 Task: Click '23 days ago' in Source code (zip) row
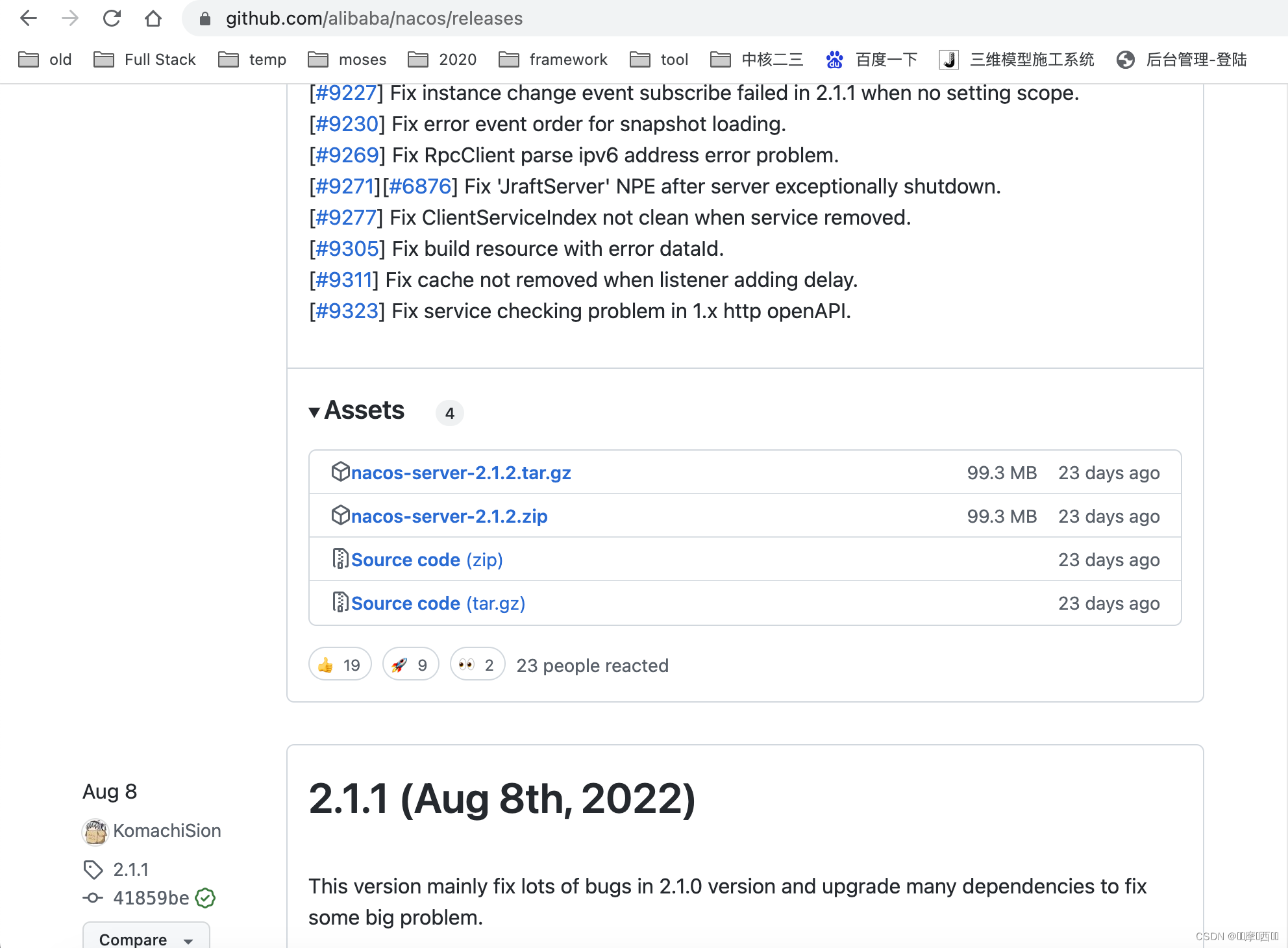pos(1109,560)
